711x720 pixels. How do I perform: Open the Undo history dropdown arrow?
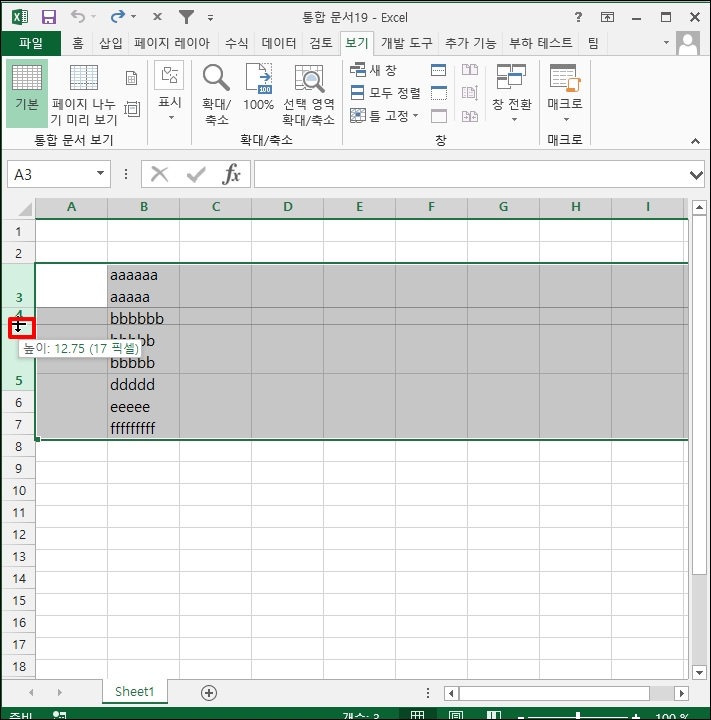[94, 17]
